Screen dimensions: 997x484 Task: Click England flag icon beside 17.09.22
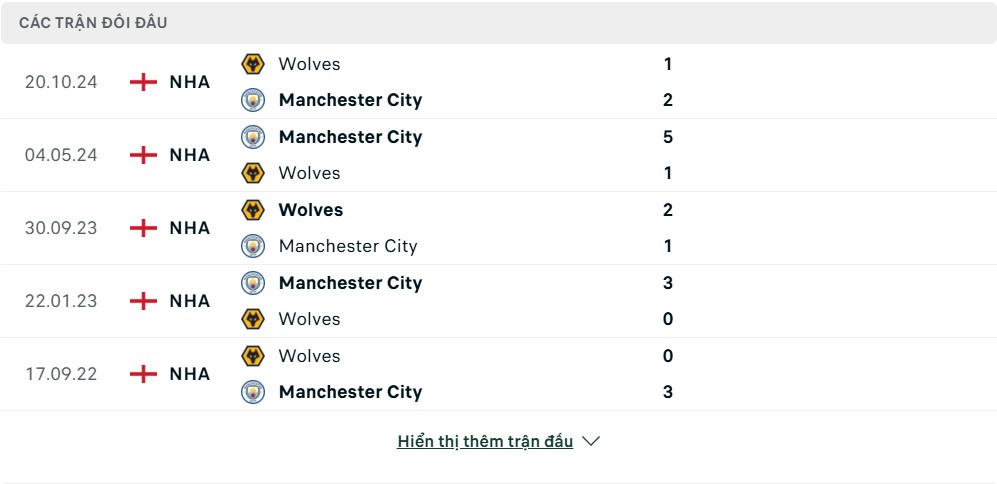[x=143, y=373]
